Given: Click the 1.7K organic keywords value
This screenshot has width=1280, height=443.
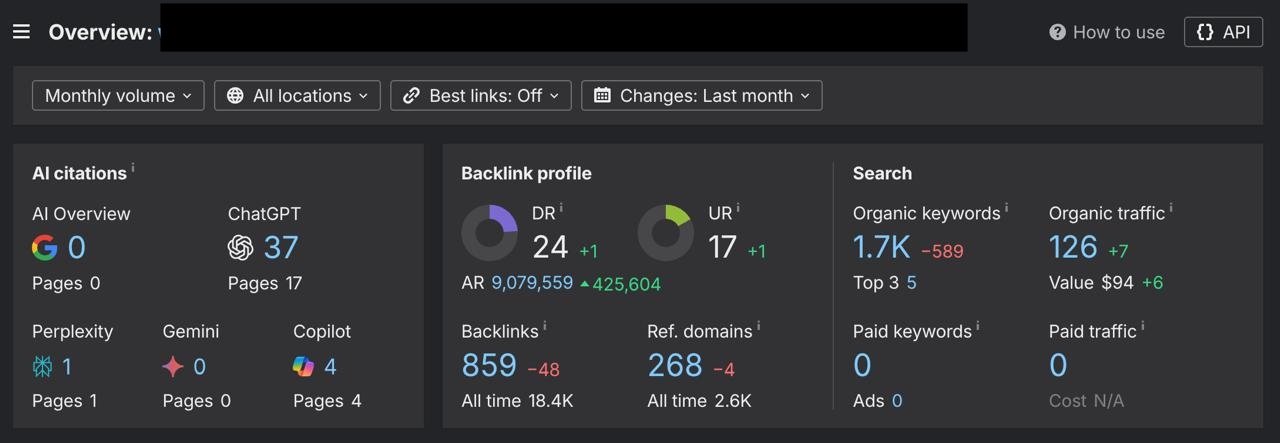Looking at the screenshot, I should (881, 247).
